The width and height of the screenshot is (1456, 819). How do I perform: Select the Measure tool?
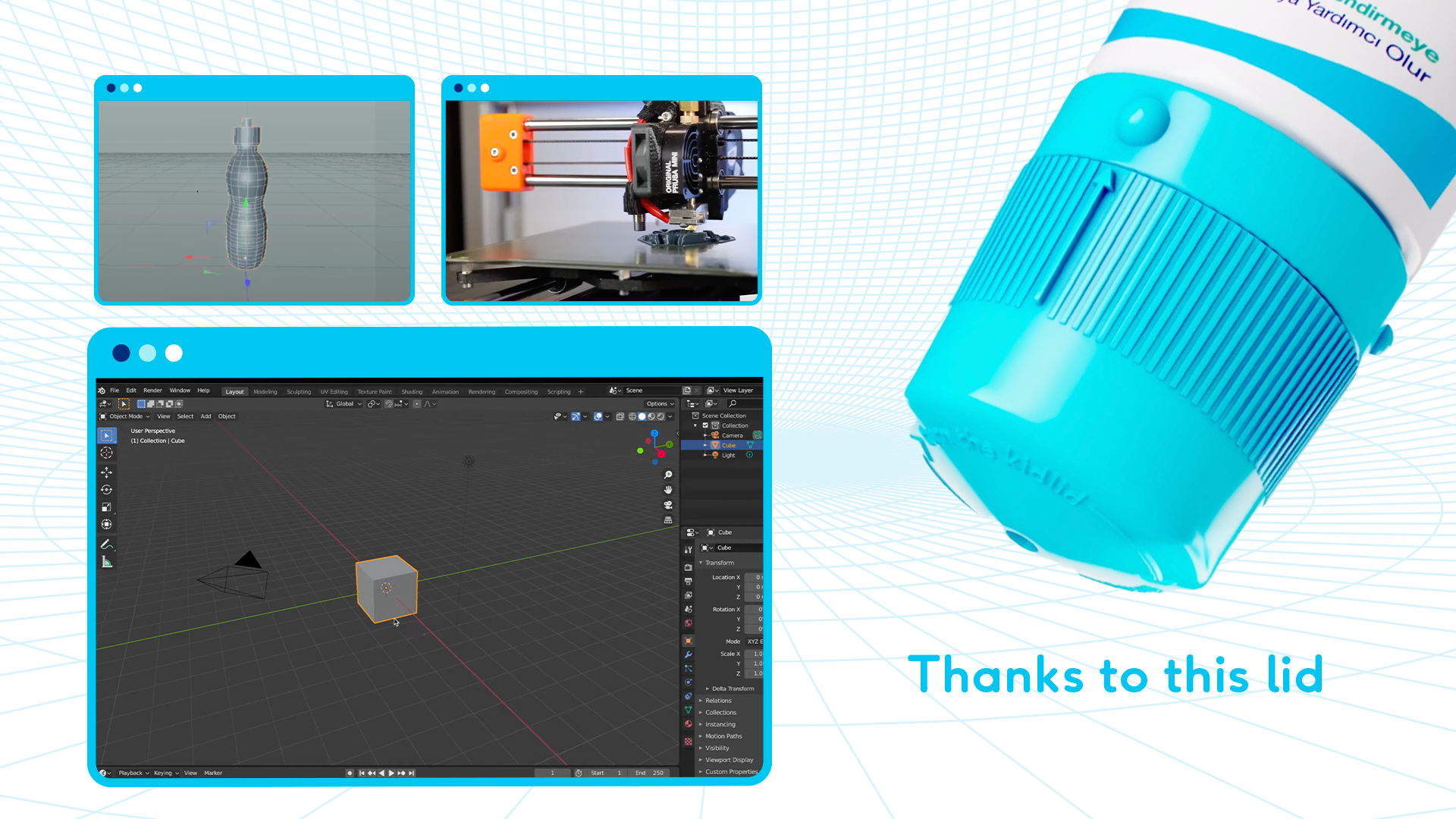click(107, 561)
